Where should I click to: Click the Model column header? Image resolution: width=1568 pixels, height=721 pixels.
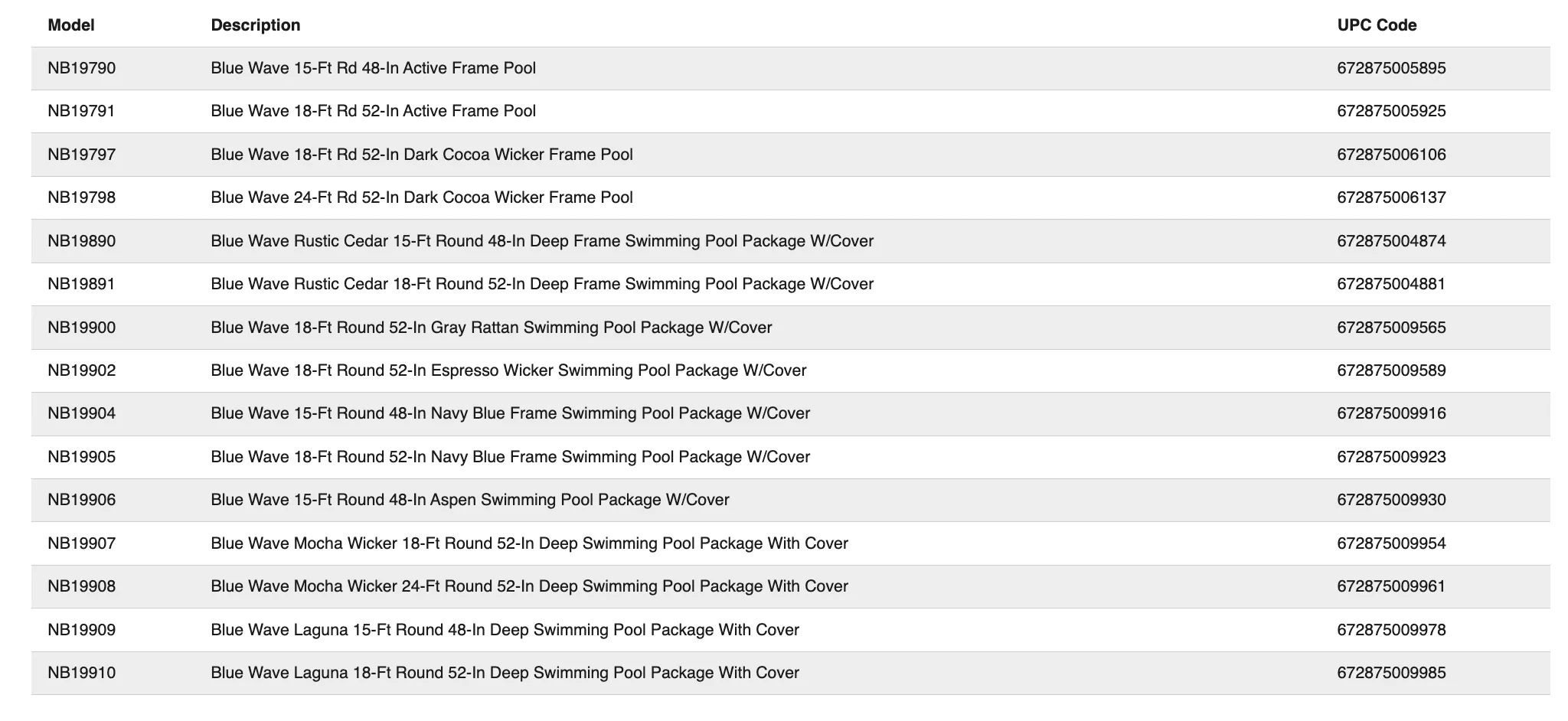coord(71,25)
